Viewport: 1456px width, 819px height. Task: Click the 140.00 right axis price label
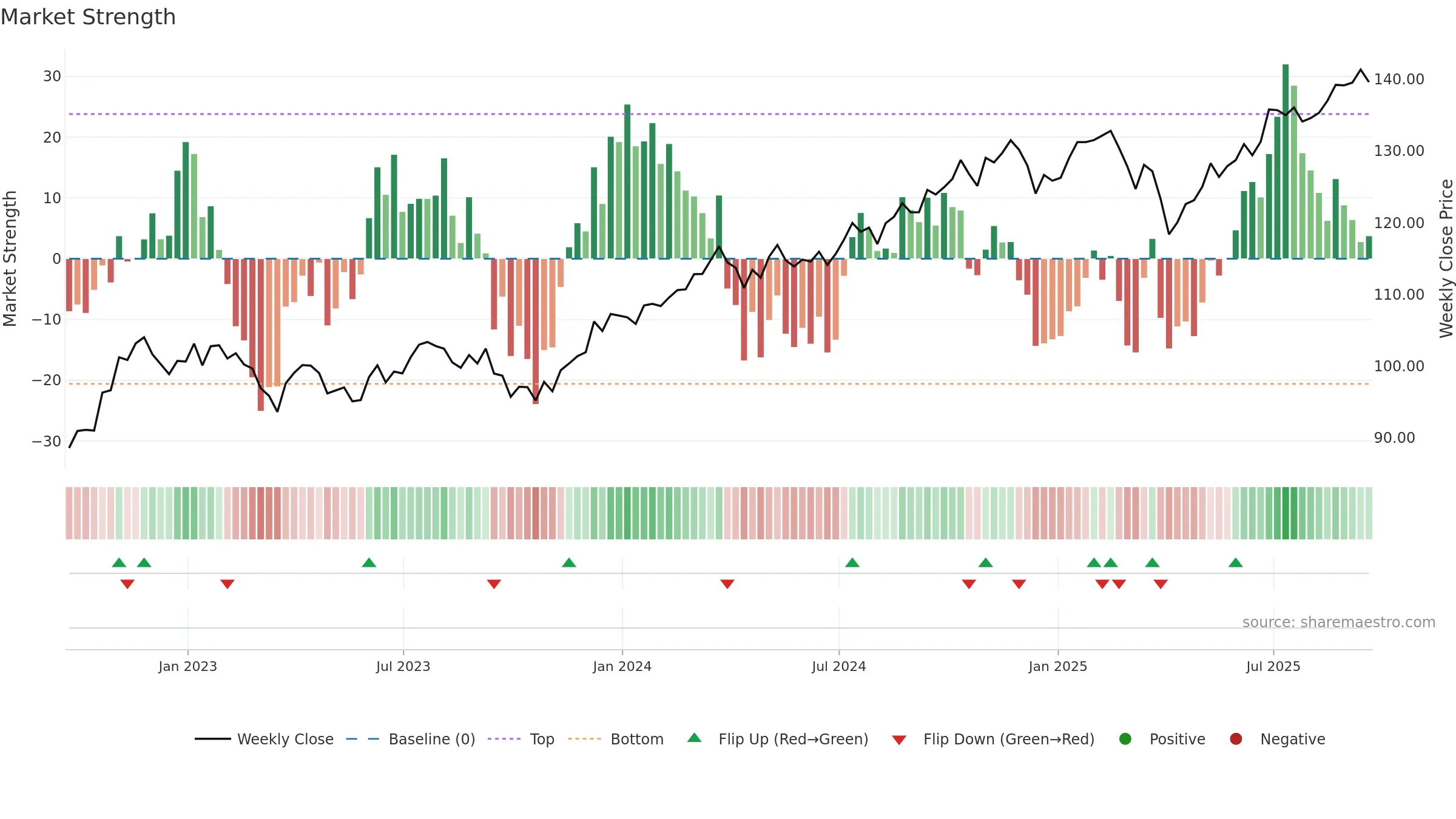pyautogui.click(x=1399, y=79)
